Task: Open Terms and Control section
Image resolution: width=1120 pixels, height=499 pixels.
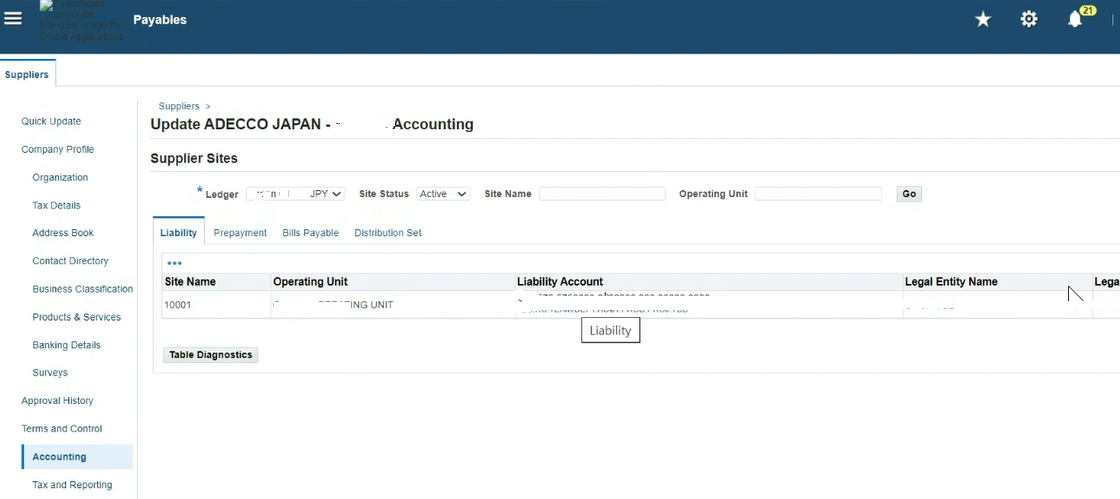Action: [x=61, y=428]
